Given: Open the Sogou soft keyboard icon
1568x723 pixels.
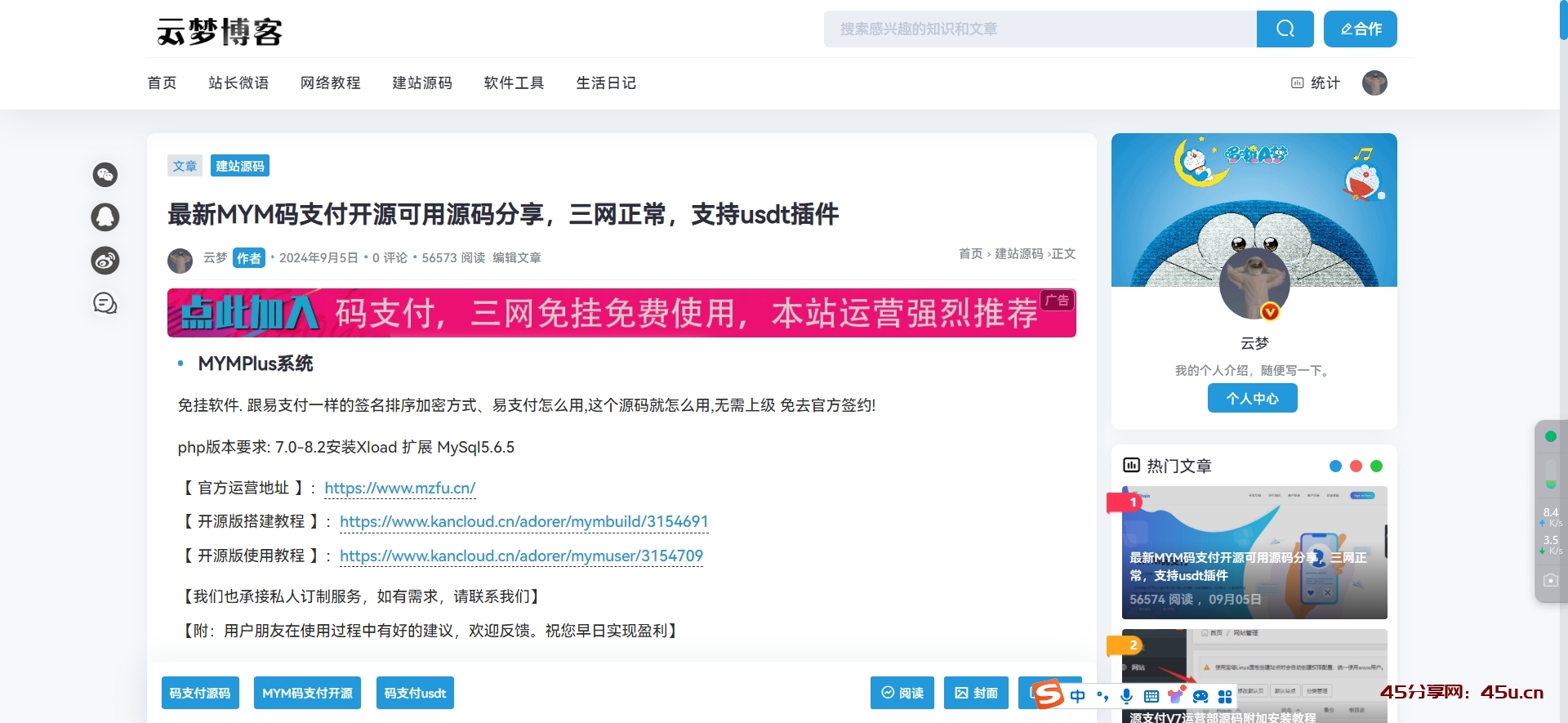Looking at the screenshot, I should pos(1151,696).
